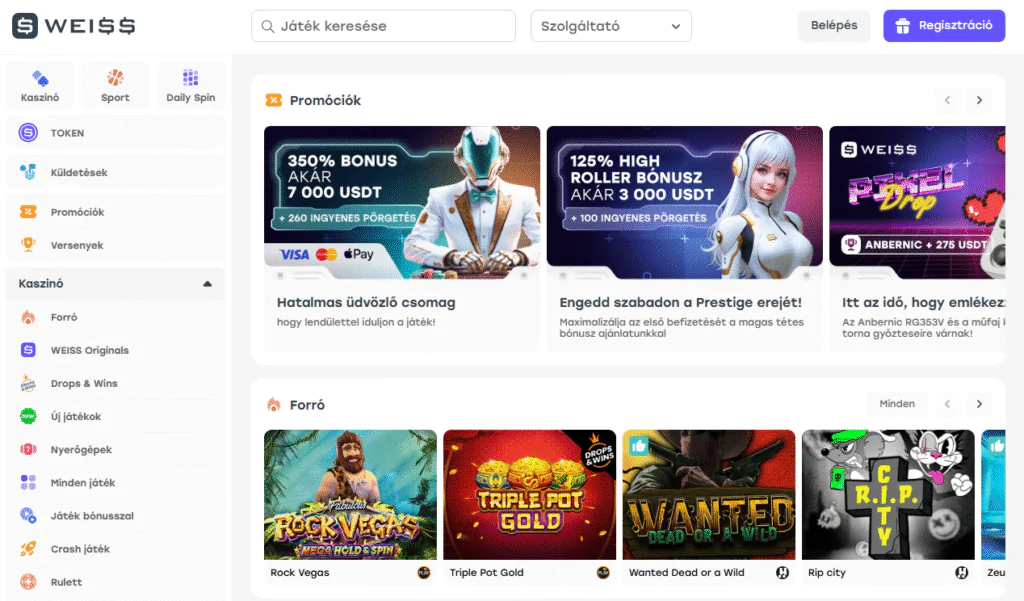Screen dimensions: 1024x601
Task: Click the provider logo beside Rock Vegas
Action: [424, 573]
